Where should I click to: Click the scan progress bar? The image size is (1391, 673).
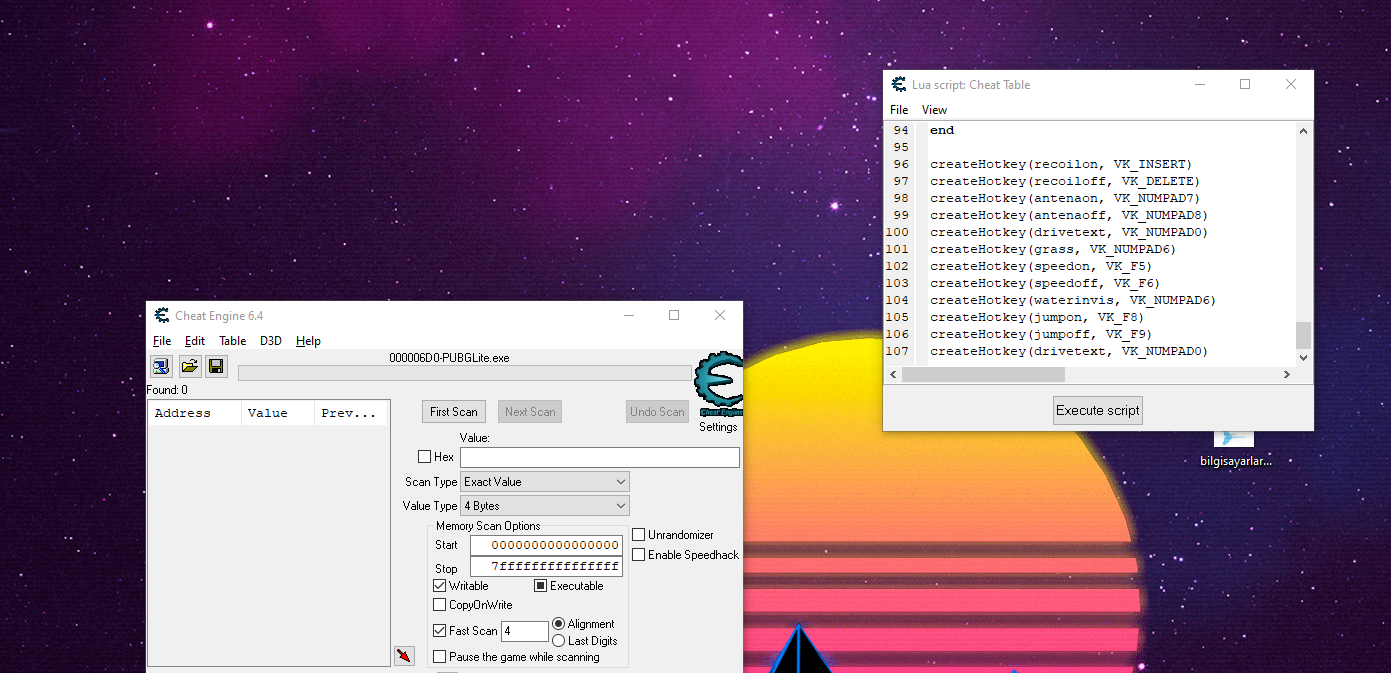click(466, 373)
